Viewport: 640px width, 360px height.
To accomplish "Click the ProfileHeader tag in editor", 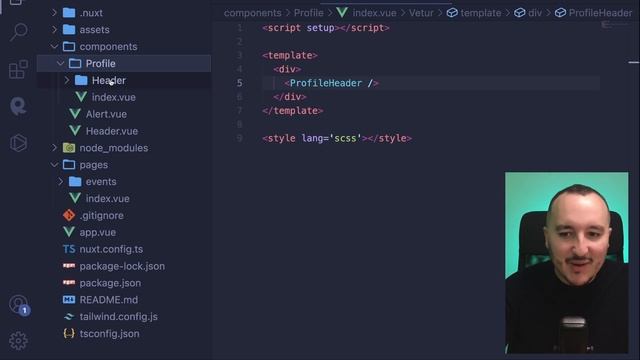I will [332, 83].
